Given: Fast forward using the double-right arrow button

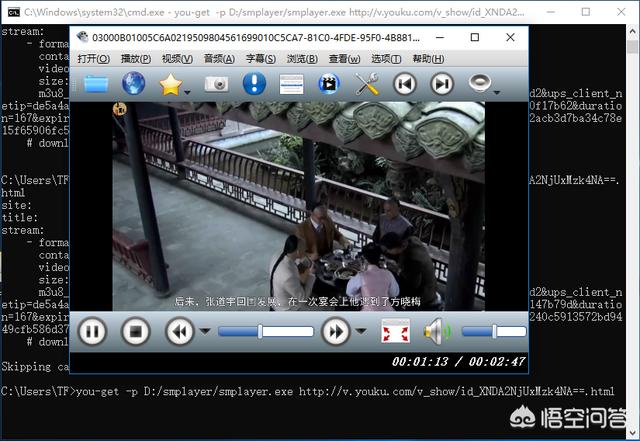Looking at the screenshot, I should coord(336,332).
